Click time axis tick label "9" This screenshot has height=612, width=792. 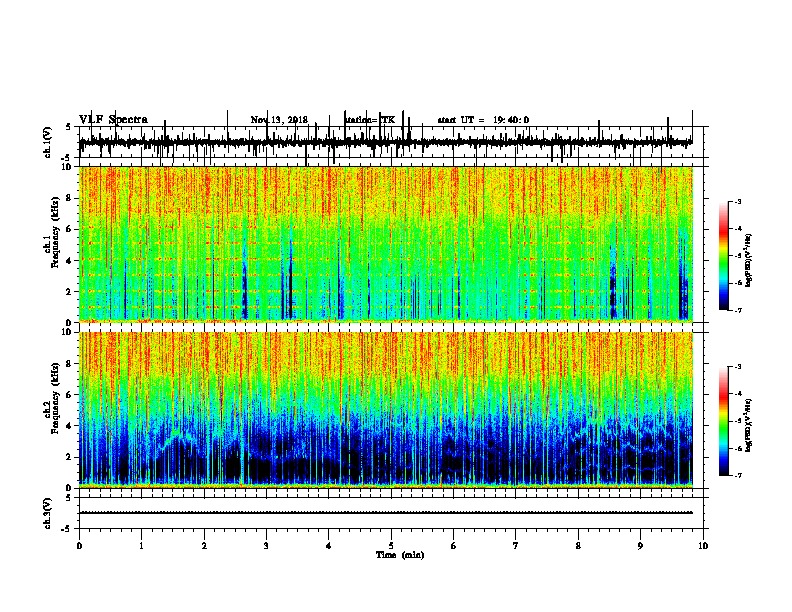point(640,546)
